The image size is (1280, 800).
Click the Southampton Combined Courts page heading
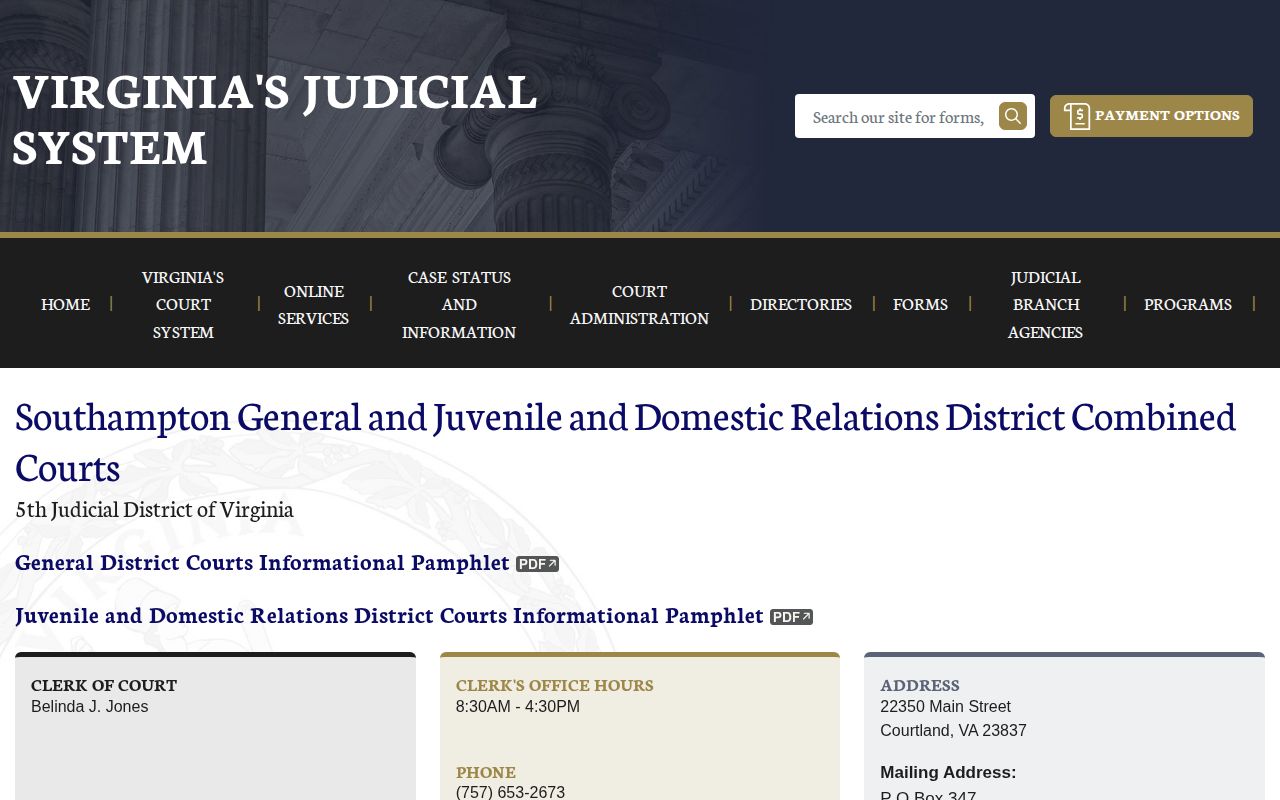[625, 441]
